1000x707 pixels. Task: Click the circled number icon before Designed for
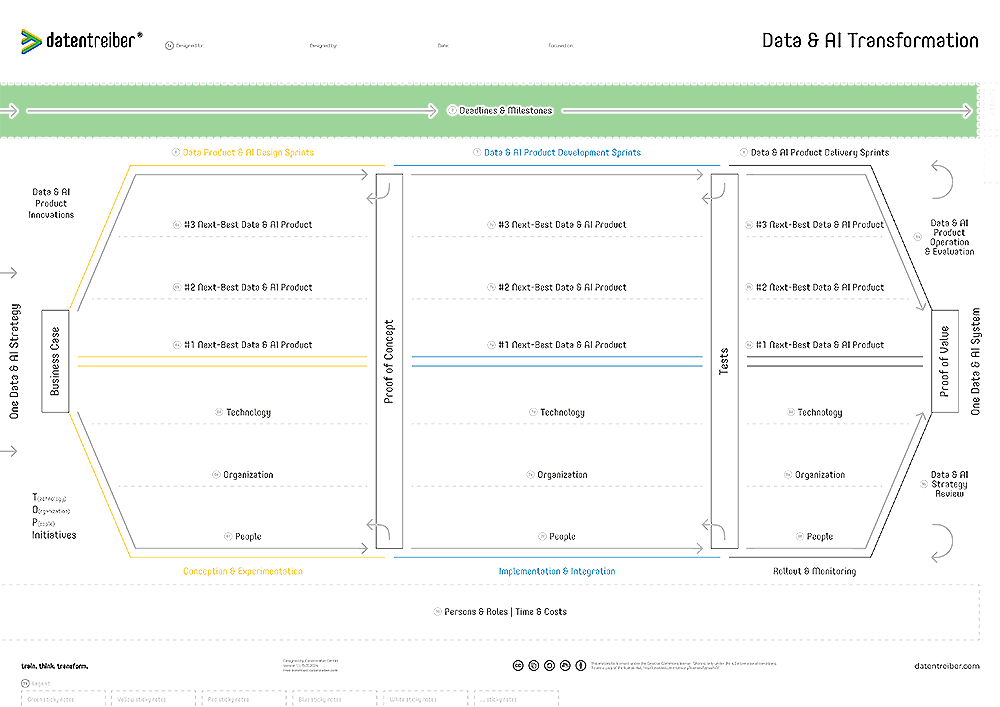(x=169, y=46)
